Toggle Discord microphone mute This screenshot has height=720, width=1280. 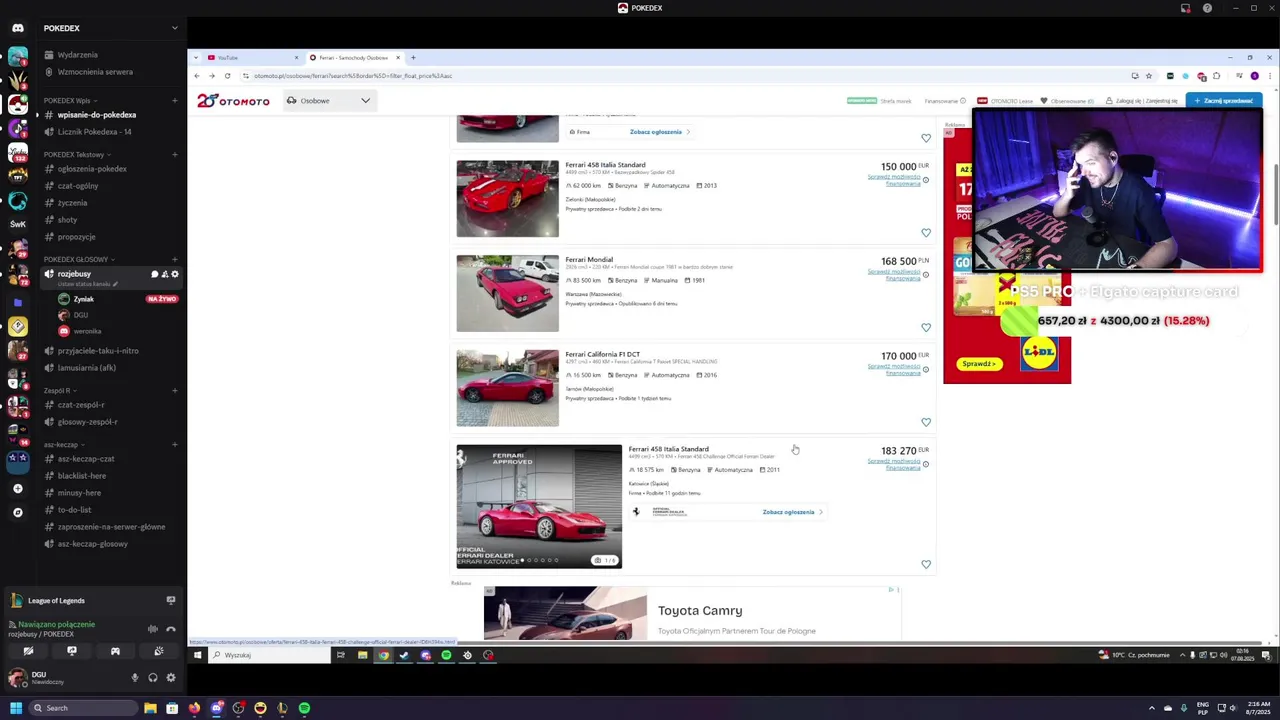pos(135,677)
